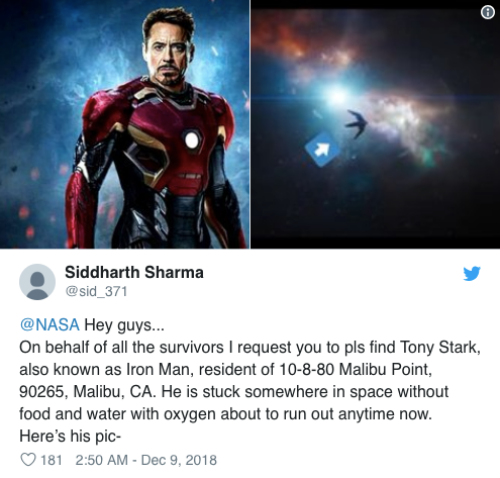
Task: Click the Twitter bird logo
Action: [472, 273]
